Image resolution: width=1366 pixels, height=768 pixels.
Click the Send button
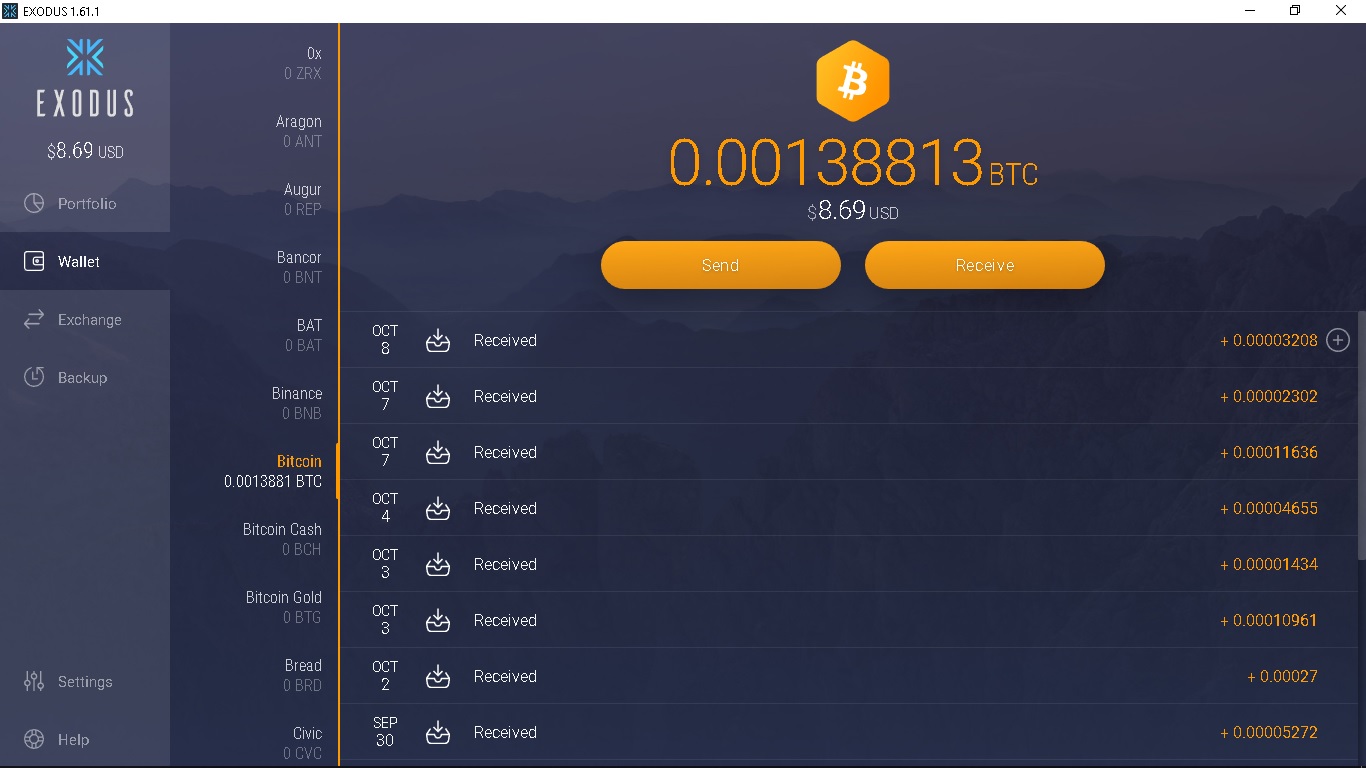click(x=721, y=265)
